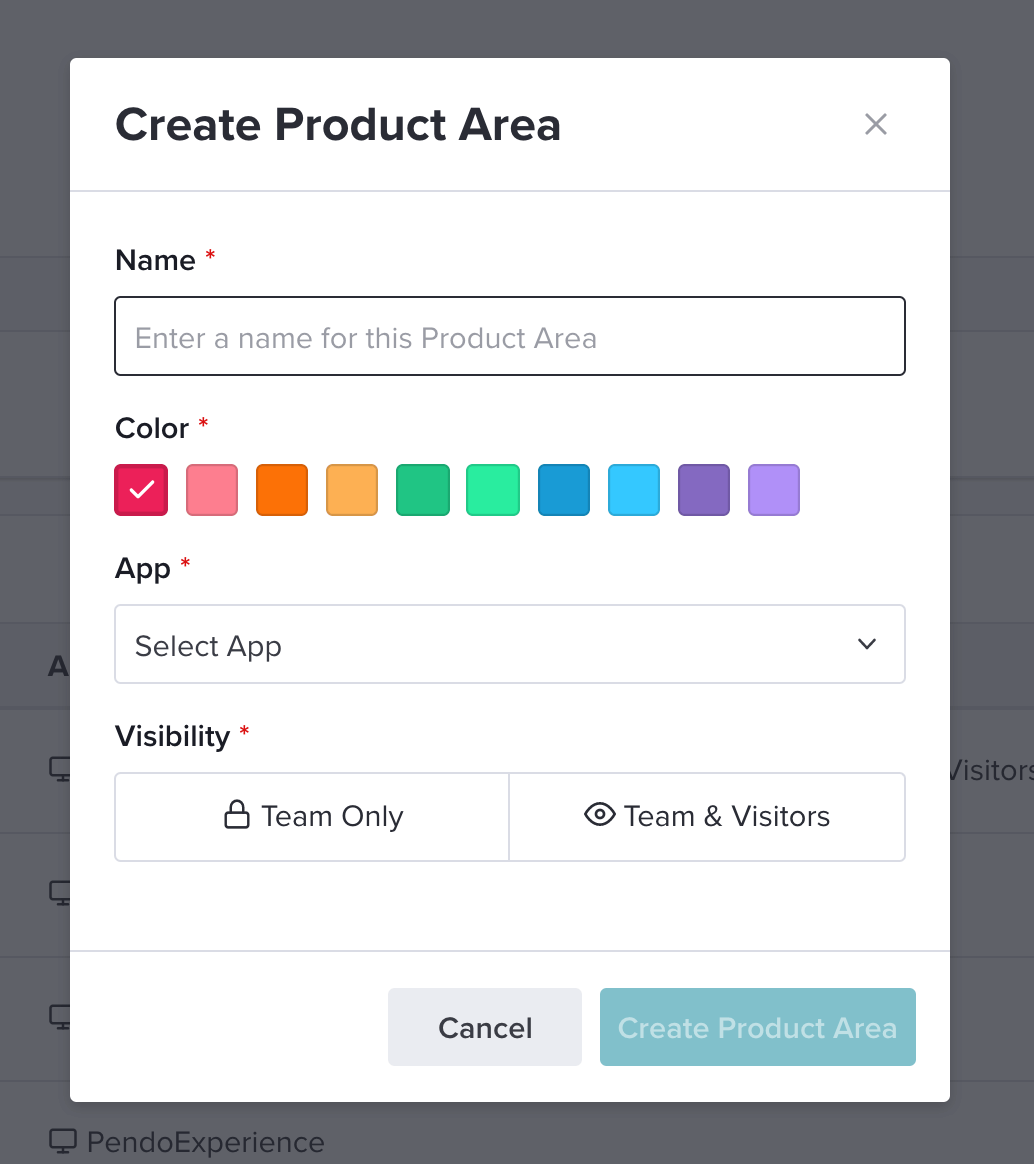This screenshot has height=1164, width=1034.
Task: Pick the mint green color swatch
Action: pyautogui.click(x=493, y=490)
